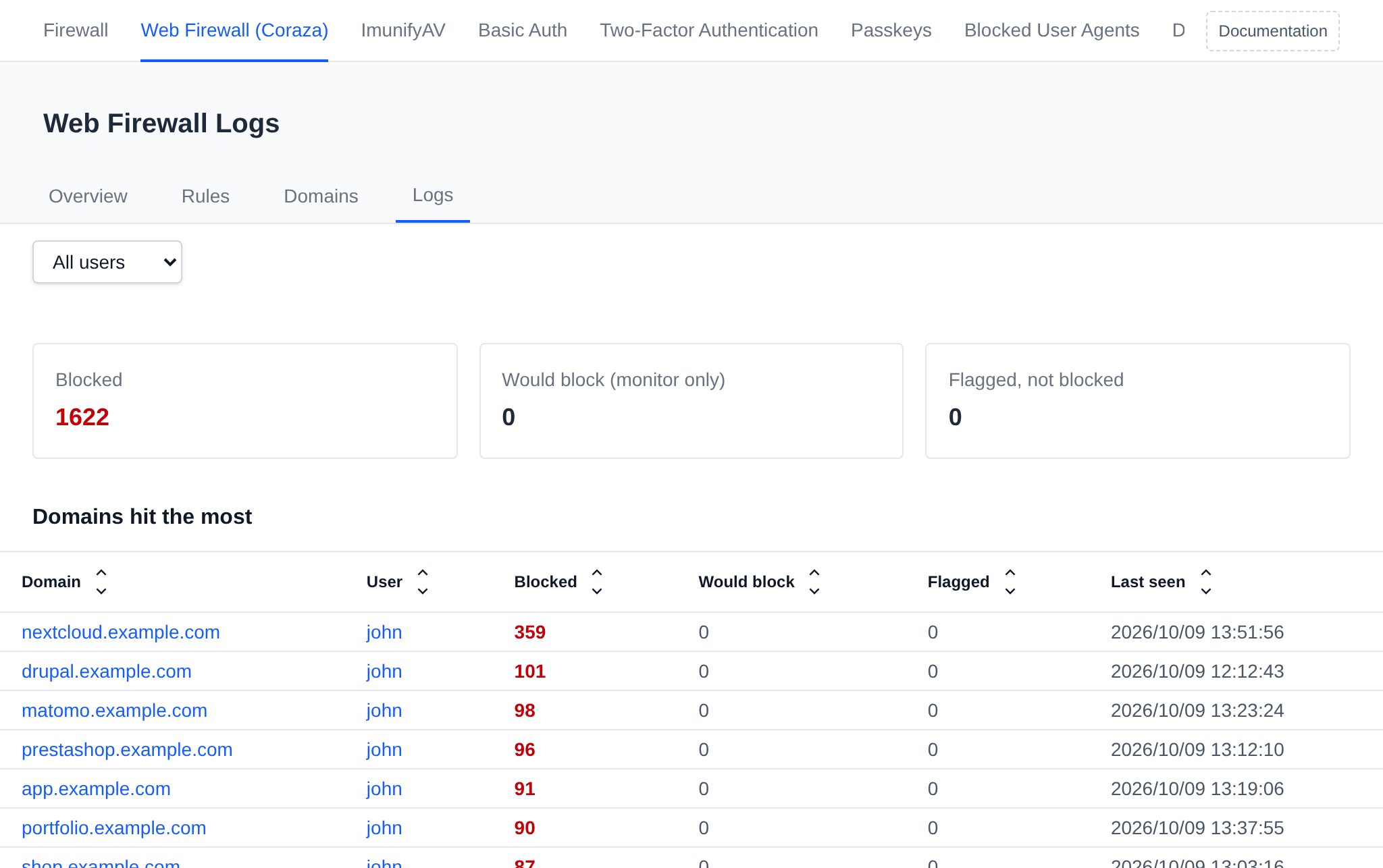
Task: Open drupal.example.com domain link
Action: (107, 672)
